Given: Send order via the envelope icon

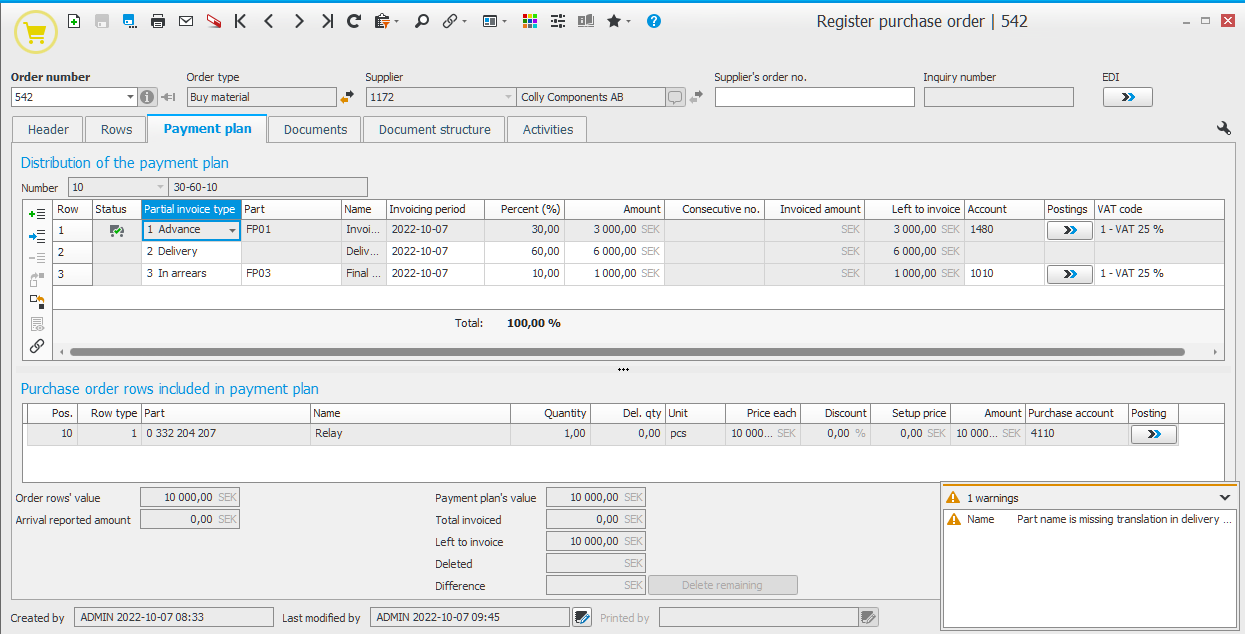Looking at the screenshot, I should point(185,21).
